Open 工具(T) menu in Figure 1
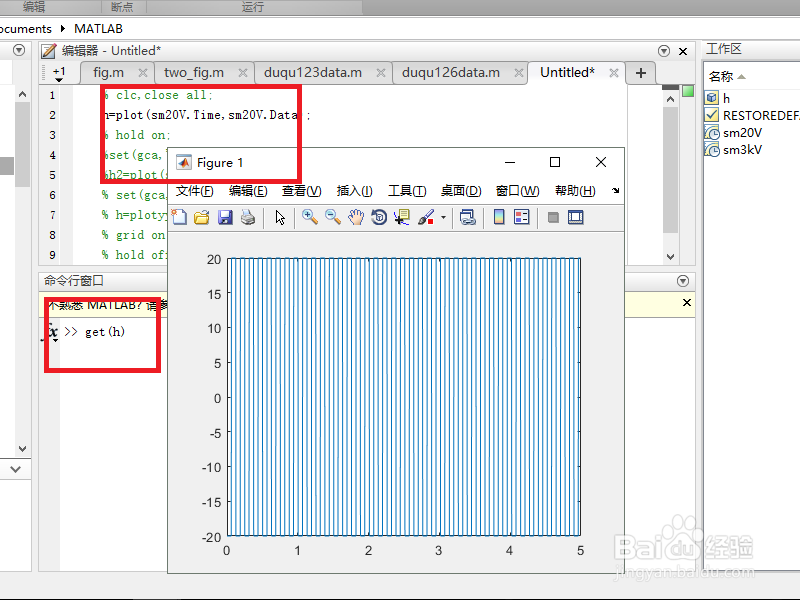 tap(407, 191)
